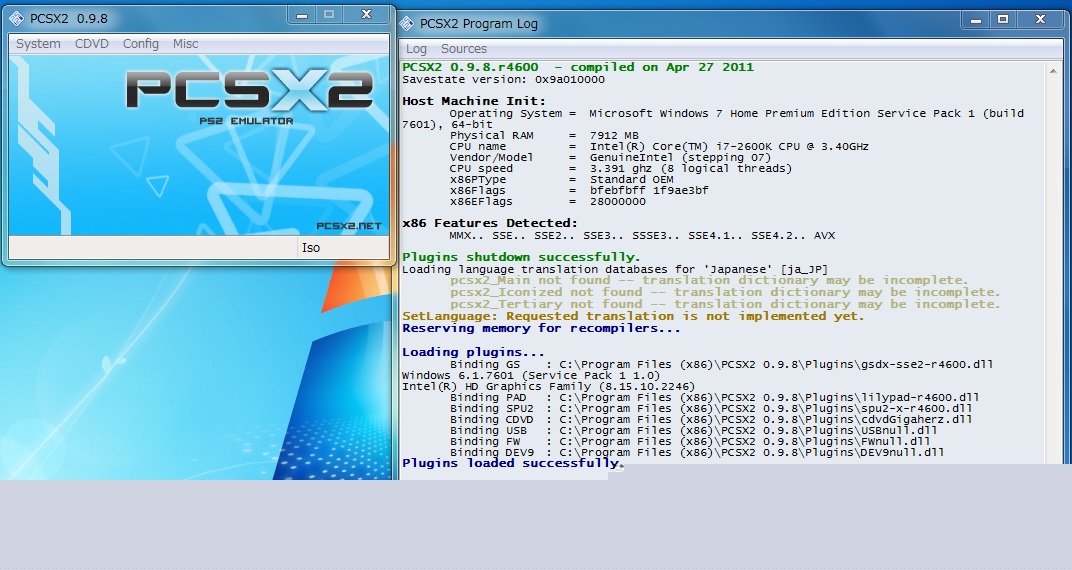
Task: Click the 'x86PType = Standard OEM' line
Action: 561,180
